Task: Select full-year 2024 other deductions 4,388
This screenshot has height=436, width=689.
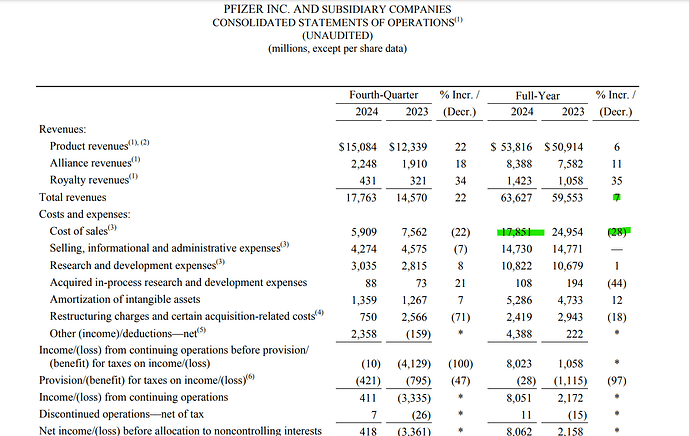Action: [519, 334]
